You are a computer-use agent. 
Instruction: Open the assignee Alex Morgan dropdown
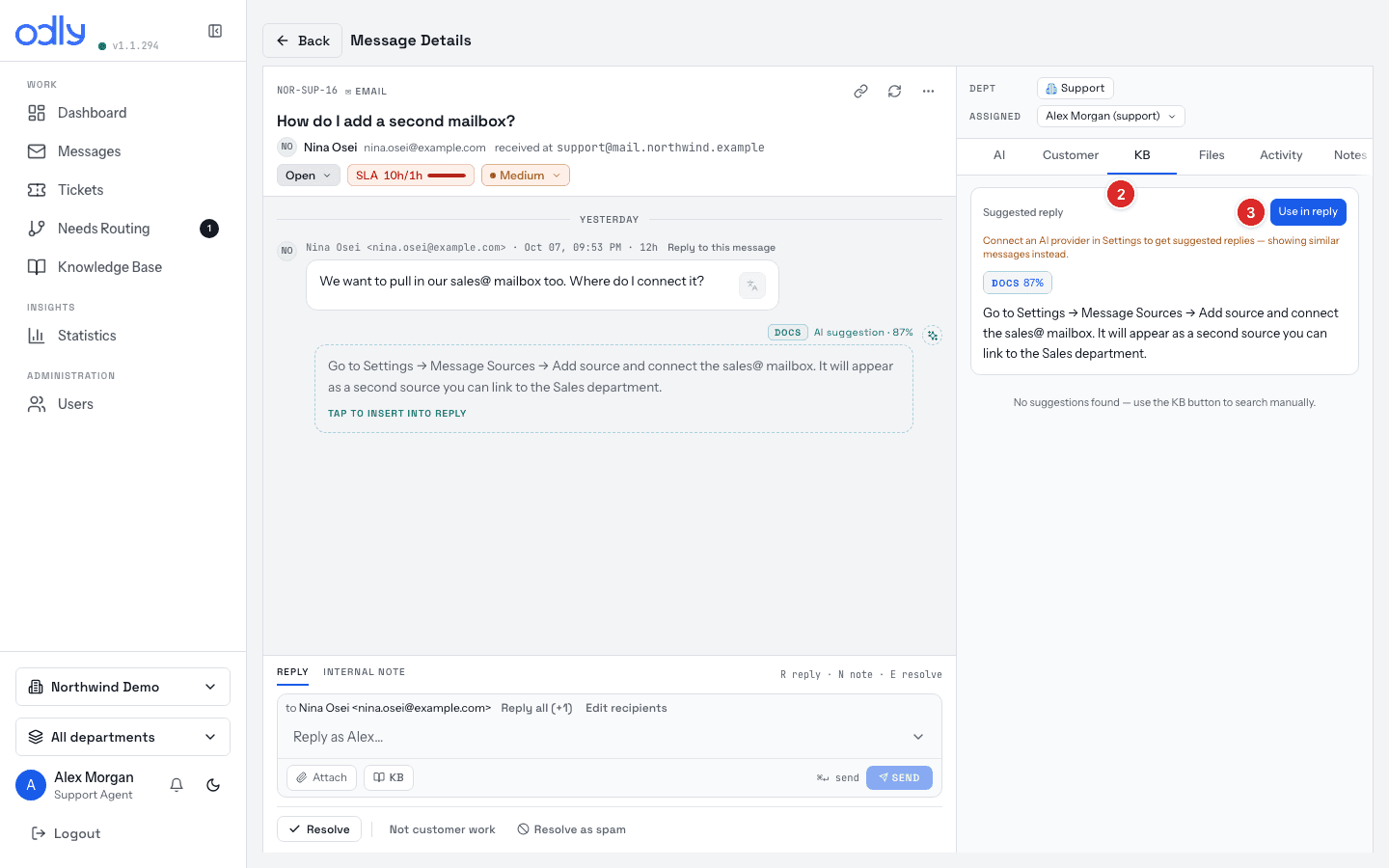(1110, 116)
